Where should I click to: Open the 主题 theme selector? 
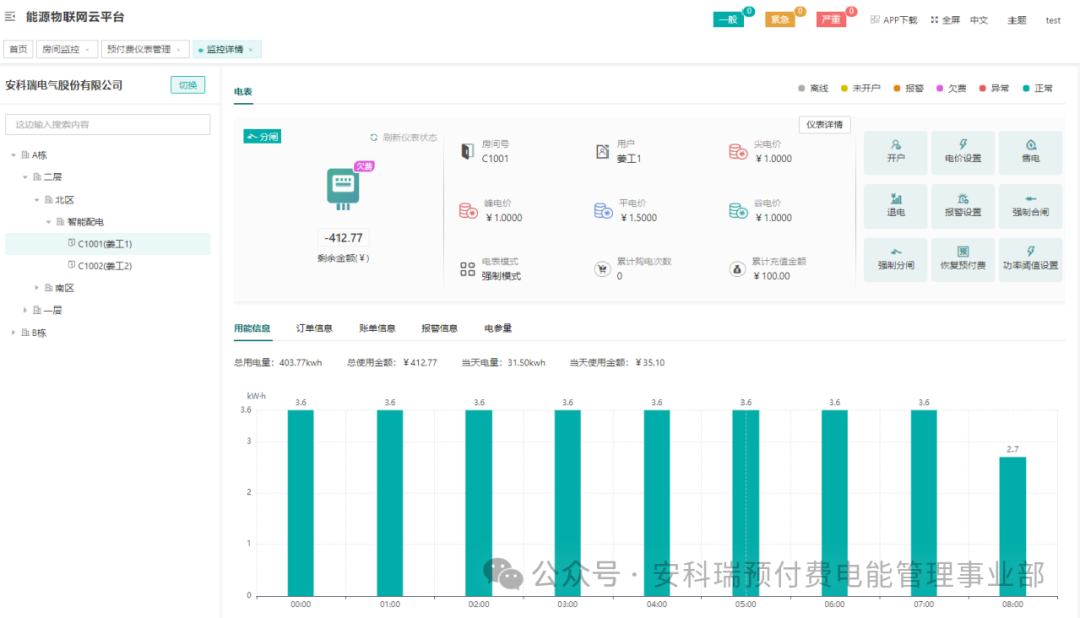coord(1017,20)
